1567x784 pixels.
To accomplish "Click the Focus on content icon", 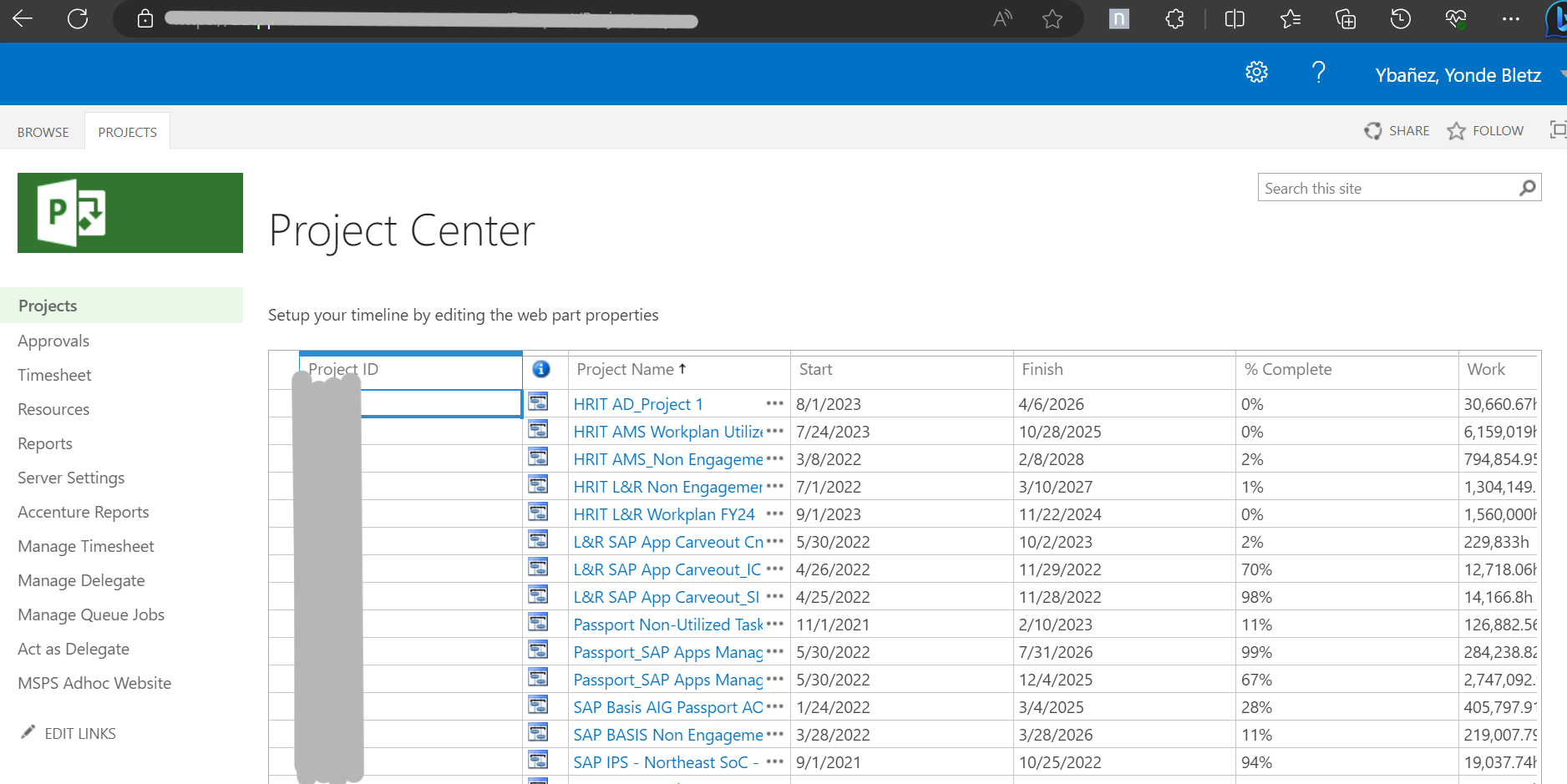I will 1558,130.
